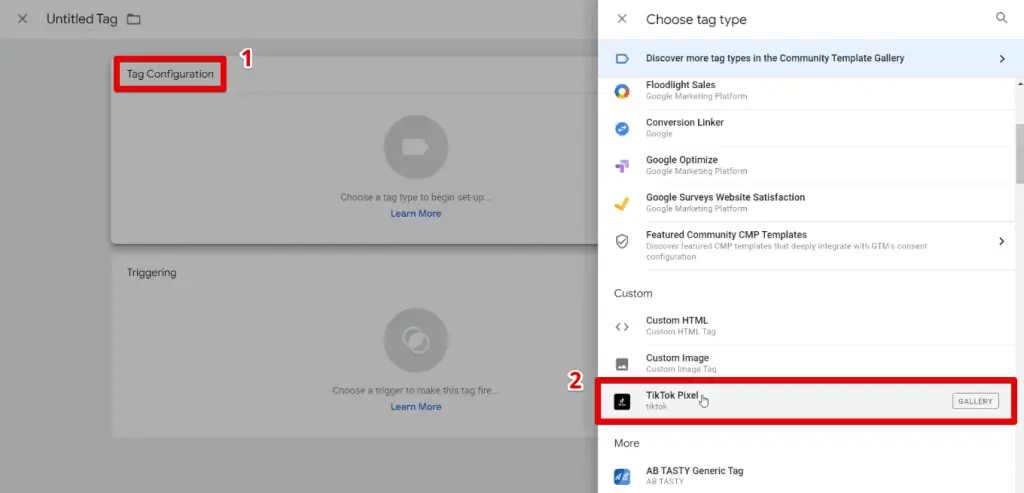Expand the Featured Community CMP Templates chevron
Screen dimensions: 1024x493
[x=1002, y=242]
